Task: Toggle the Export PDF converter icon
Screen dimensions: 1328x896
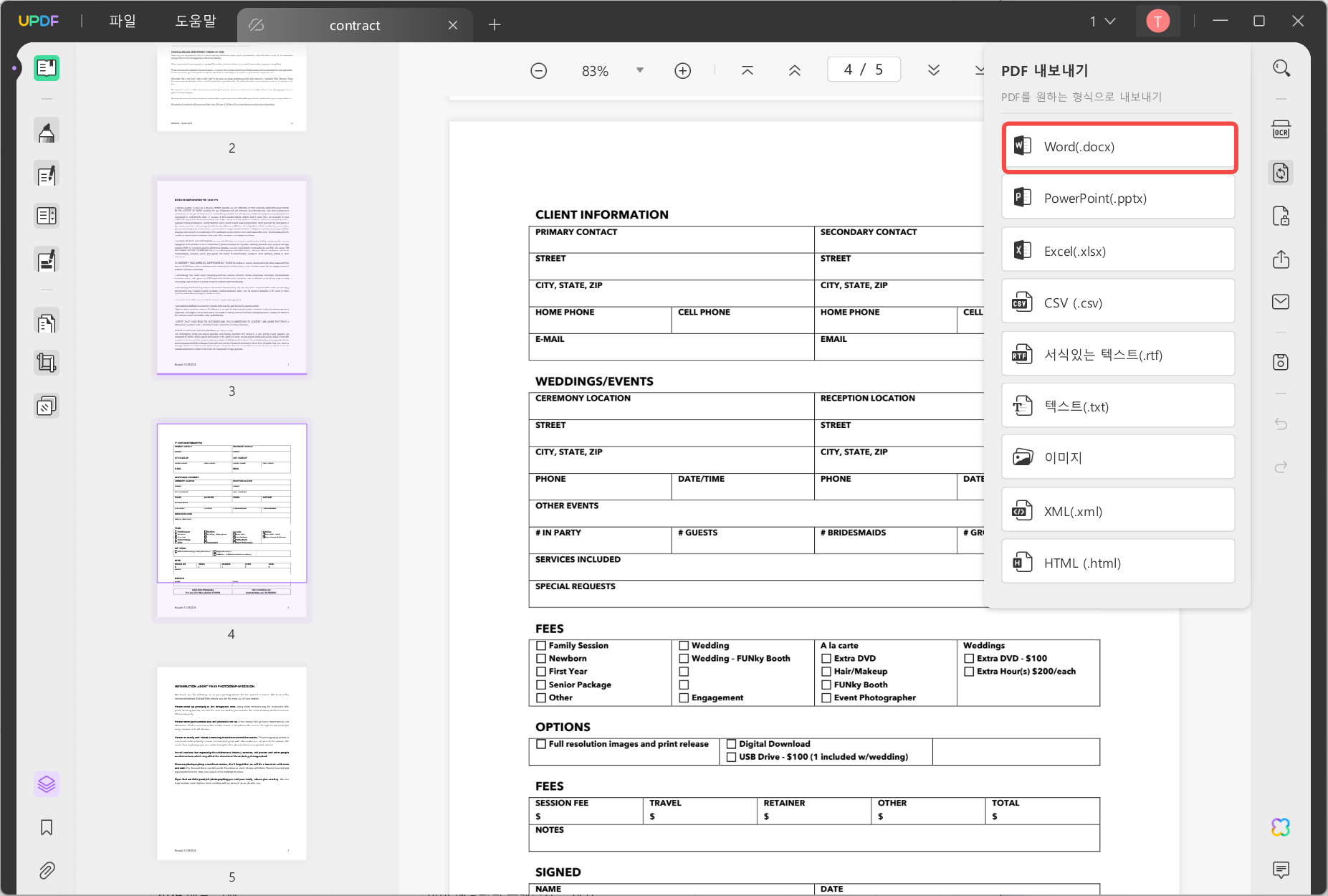Action: [1281, 173]
